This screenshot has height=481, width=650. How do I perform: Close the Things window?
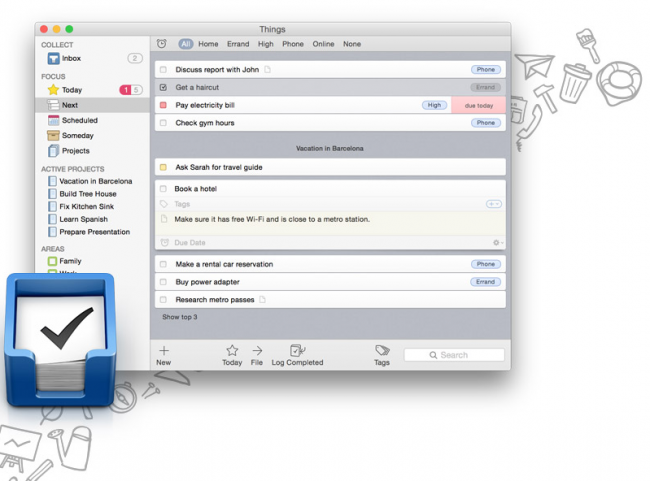click(44, 29)
